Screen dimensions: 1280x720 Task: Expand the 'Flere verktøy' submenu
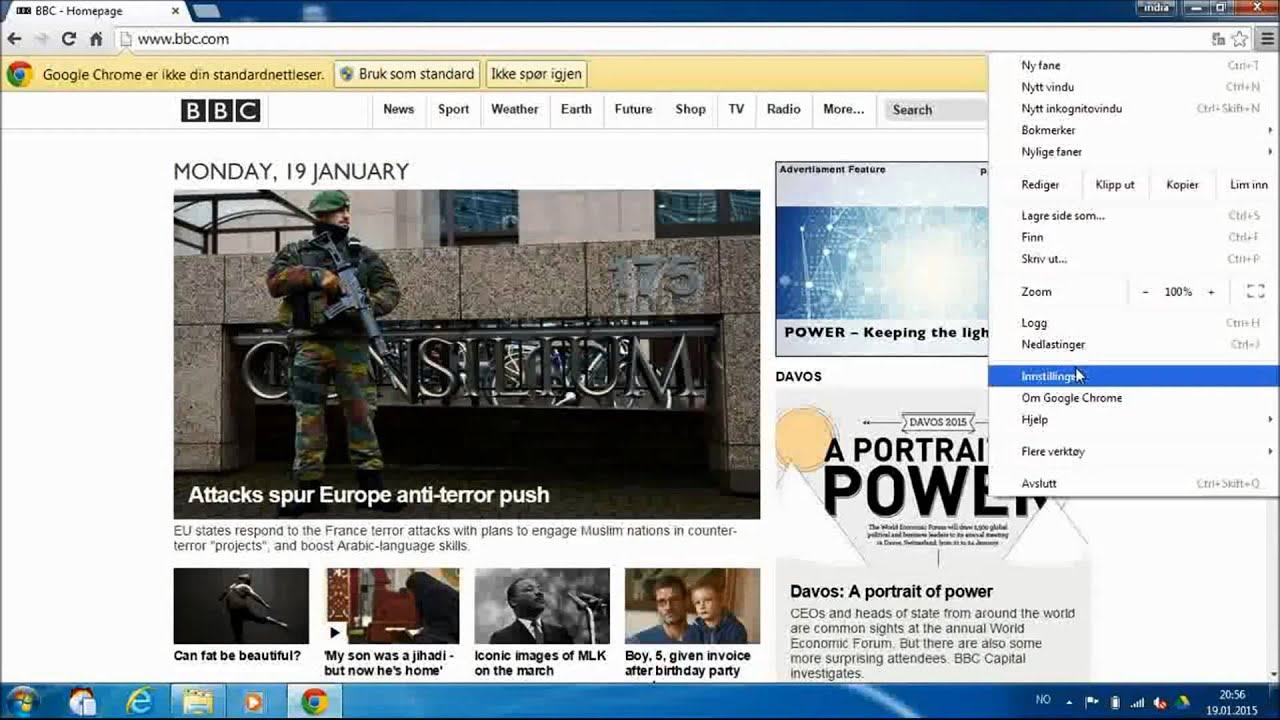click(x=1133, y=452)
